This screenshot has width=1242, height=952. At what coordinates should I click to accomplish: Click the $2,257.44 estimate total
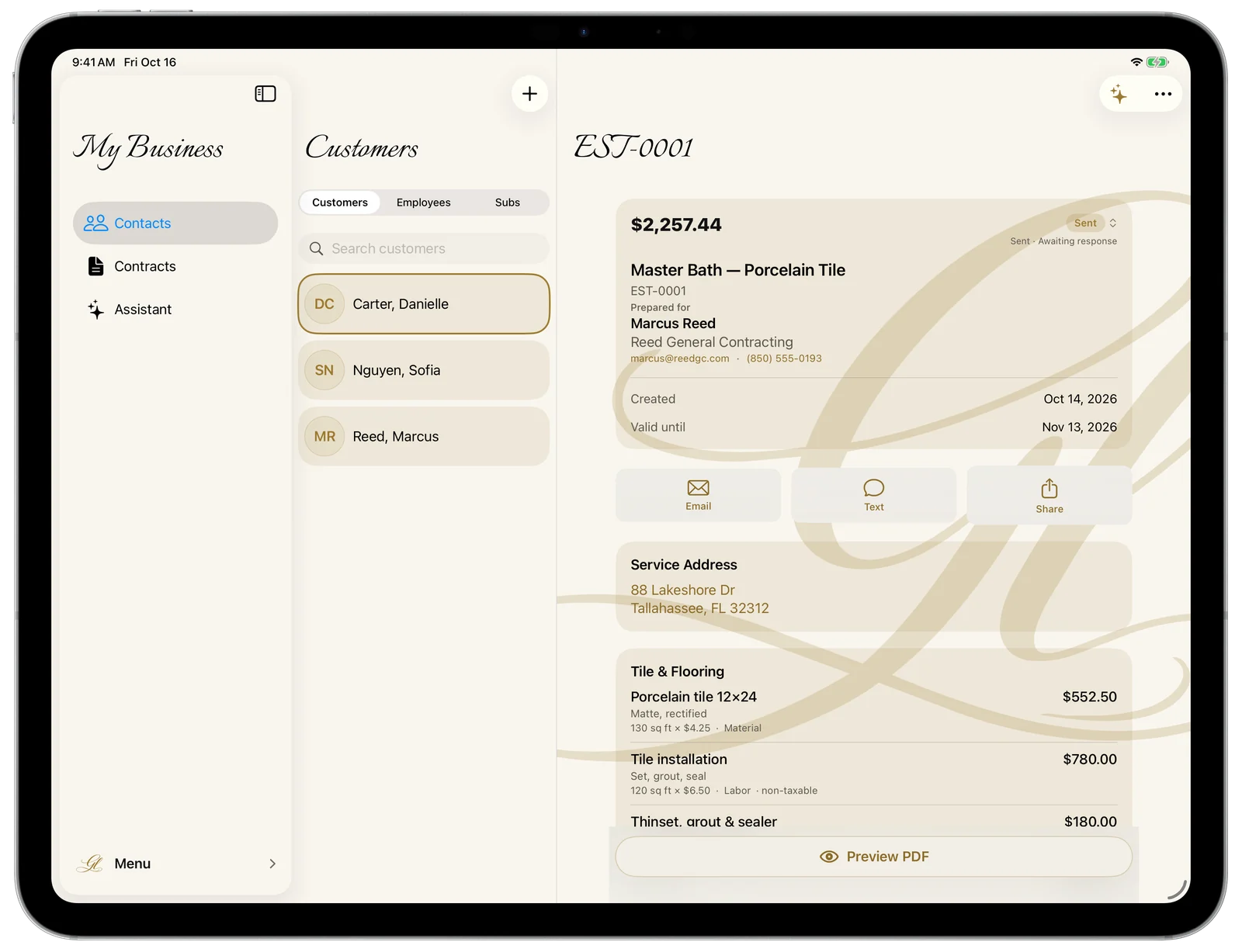(x=676, y=225)
